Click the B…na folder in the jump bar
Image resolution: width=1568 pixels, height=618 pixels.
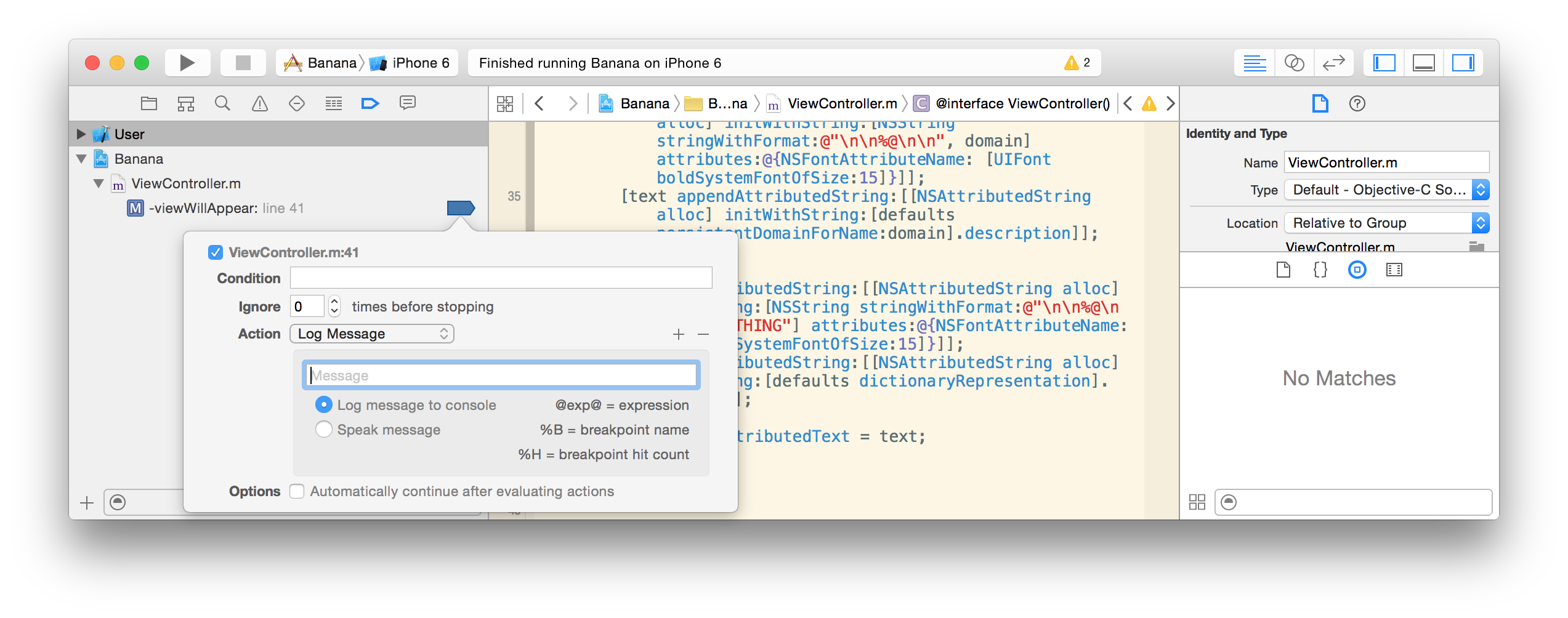[x=716, y=103]
